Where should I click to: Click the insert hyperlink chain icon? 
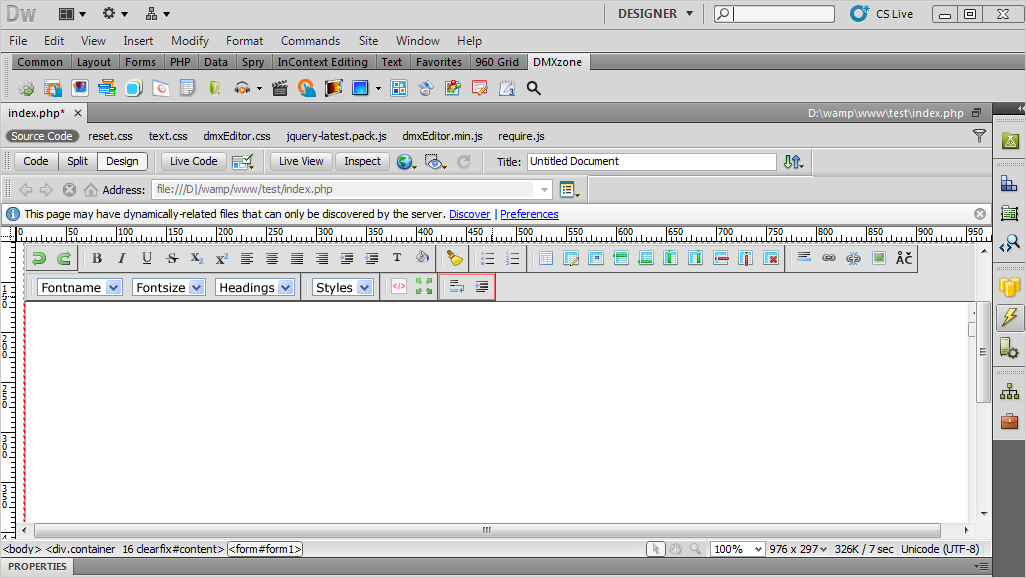[x=829, y=258]
